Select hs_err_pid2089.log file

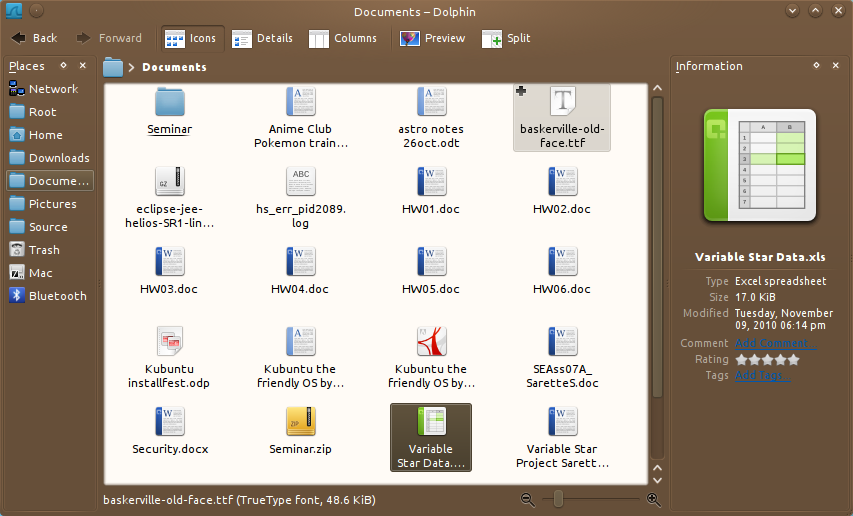(x=300, y=197)
